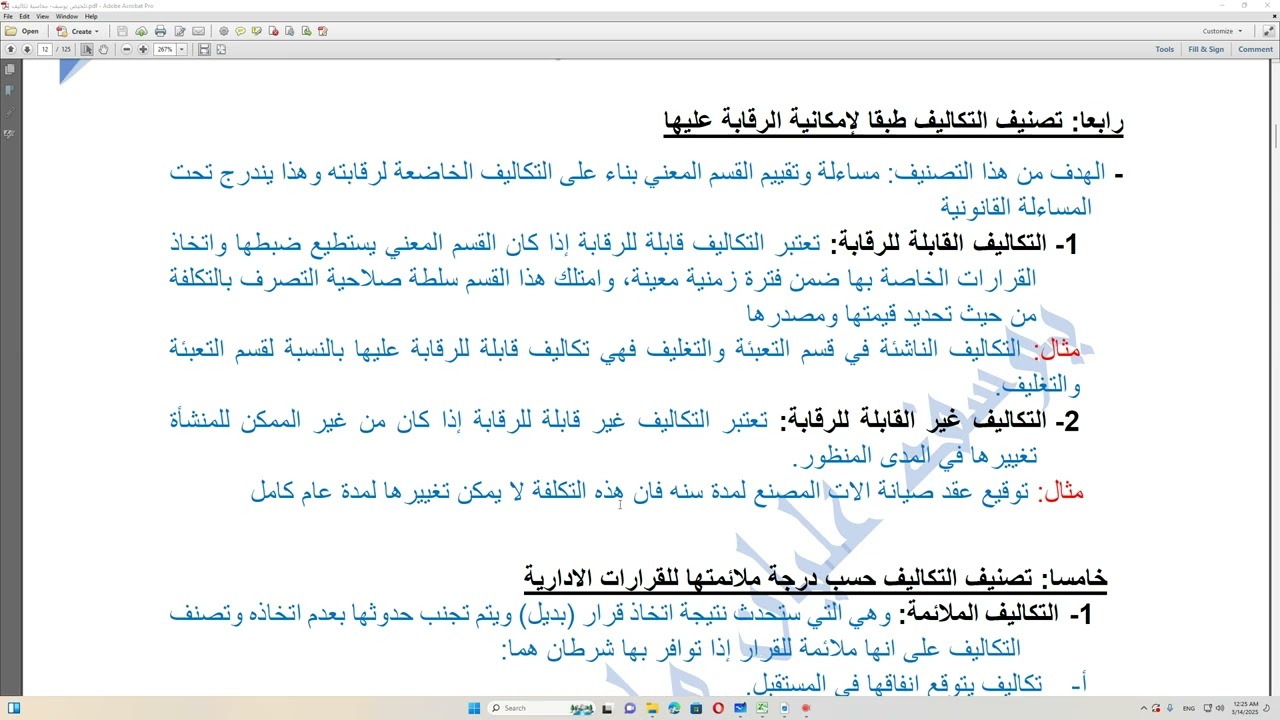Viewport: 1280px width, 720px height.
Task: Close the document with small x button
Action: 1273,16
